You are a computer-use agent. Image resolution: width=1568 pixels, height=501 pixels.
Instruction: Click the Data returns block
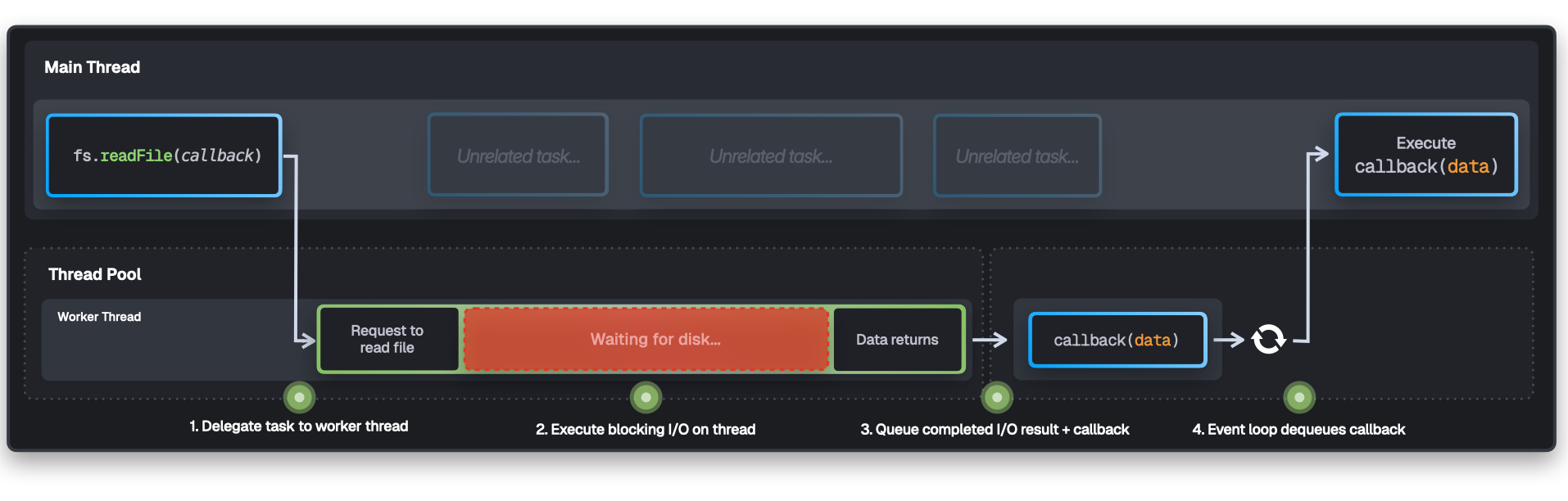point(897,339)
